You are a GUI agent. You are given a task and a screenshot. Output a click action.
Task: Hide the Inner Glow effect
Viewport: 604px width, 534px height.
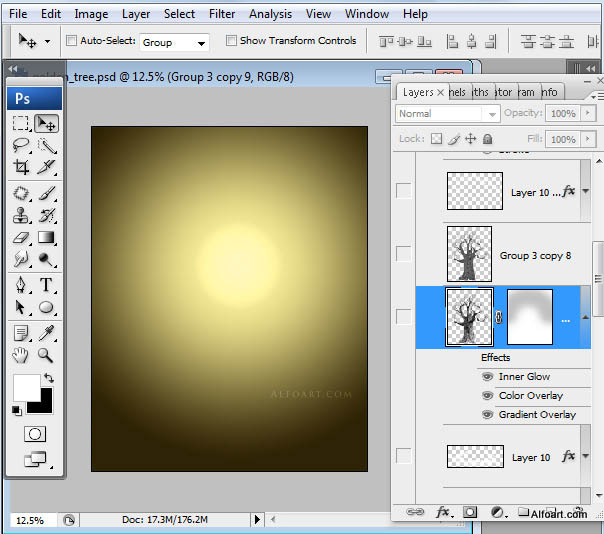tap(487, 377)
